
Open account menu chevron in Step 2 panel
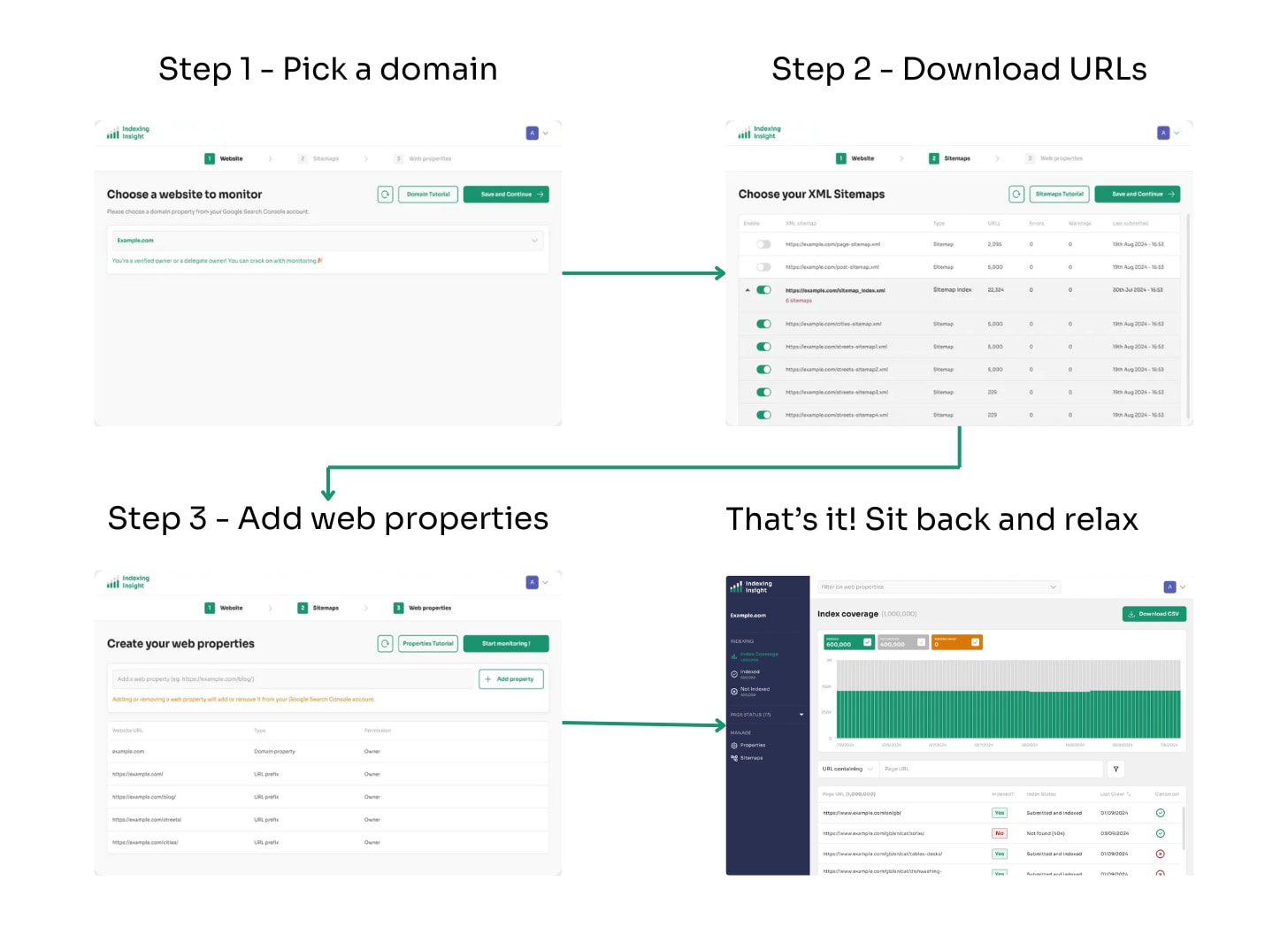tap(1177, 134)
